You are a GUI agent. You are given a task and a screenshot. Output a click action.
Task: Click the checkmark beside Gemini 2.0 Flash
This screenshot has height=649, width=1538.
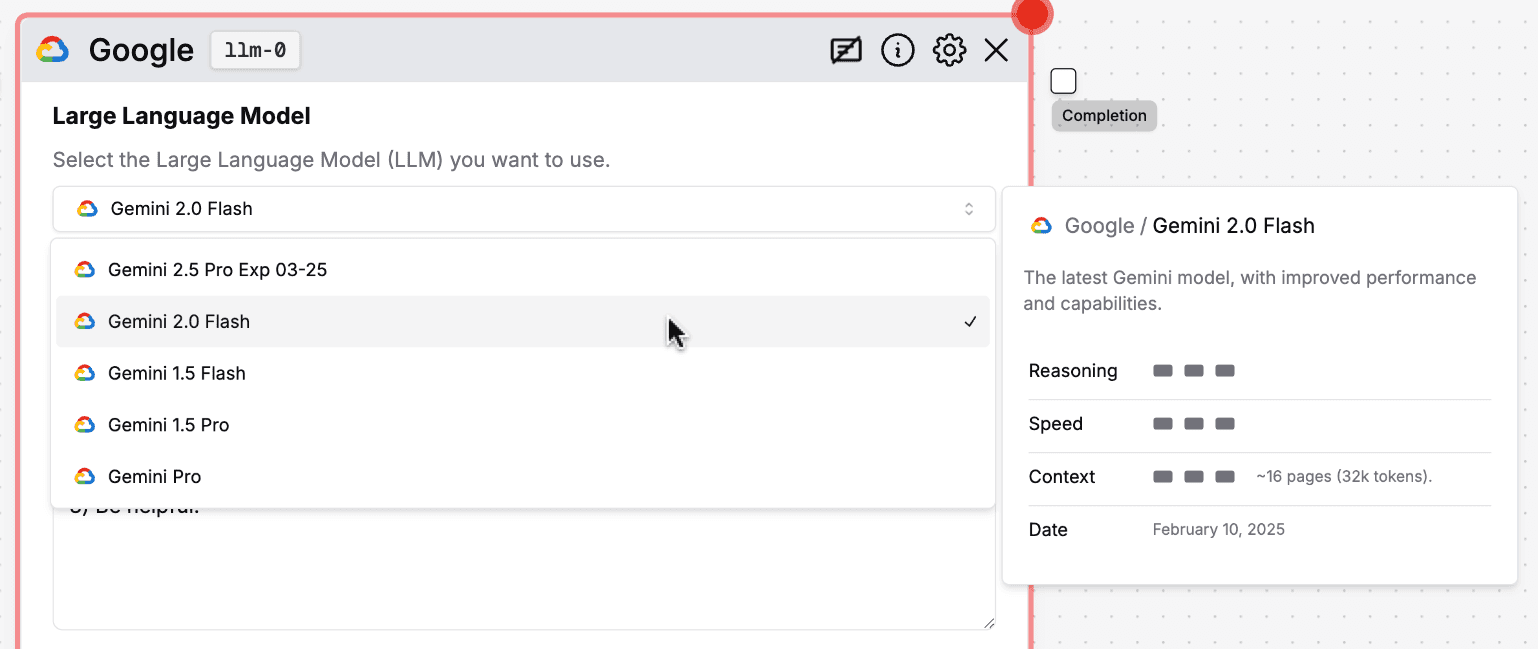[x=970, y=322]
